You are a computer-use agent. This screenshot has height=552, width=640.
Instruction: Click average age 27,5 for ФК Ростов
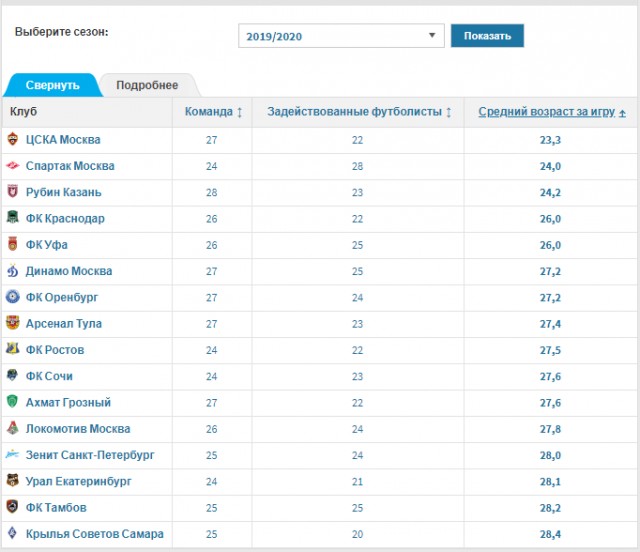(550, 350)
